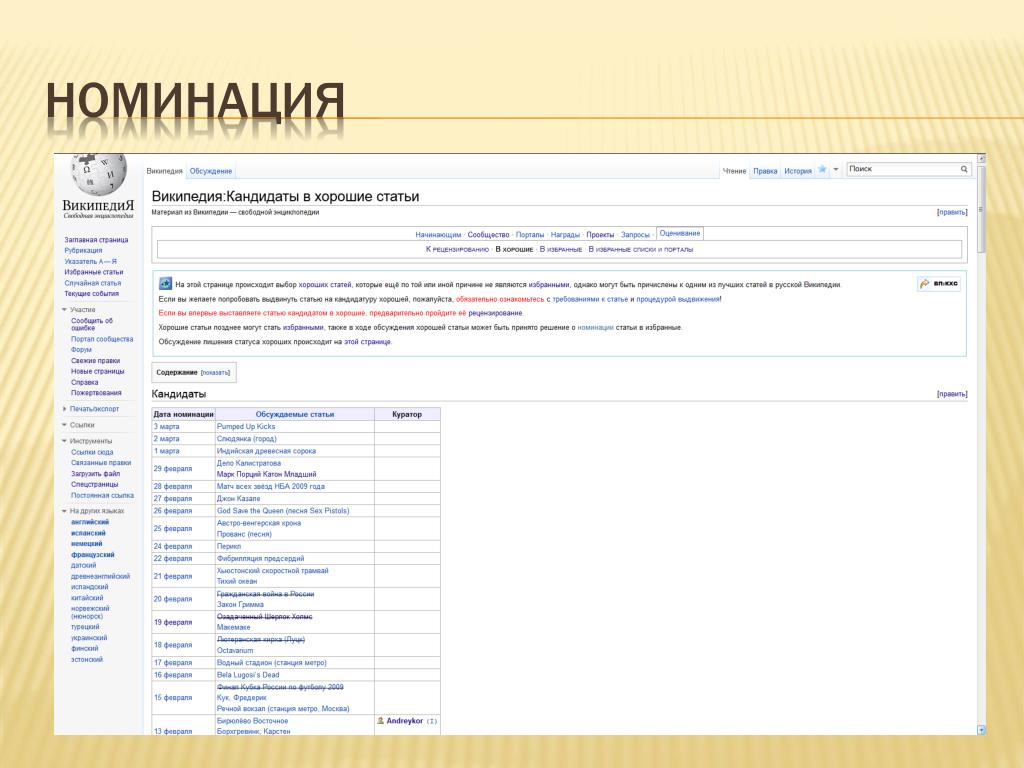Image resolution: width=1024 pixels, height=768 pixels.
Task: Switch to французский language version
Action: coord(92,554)
